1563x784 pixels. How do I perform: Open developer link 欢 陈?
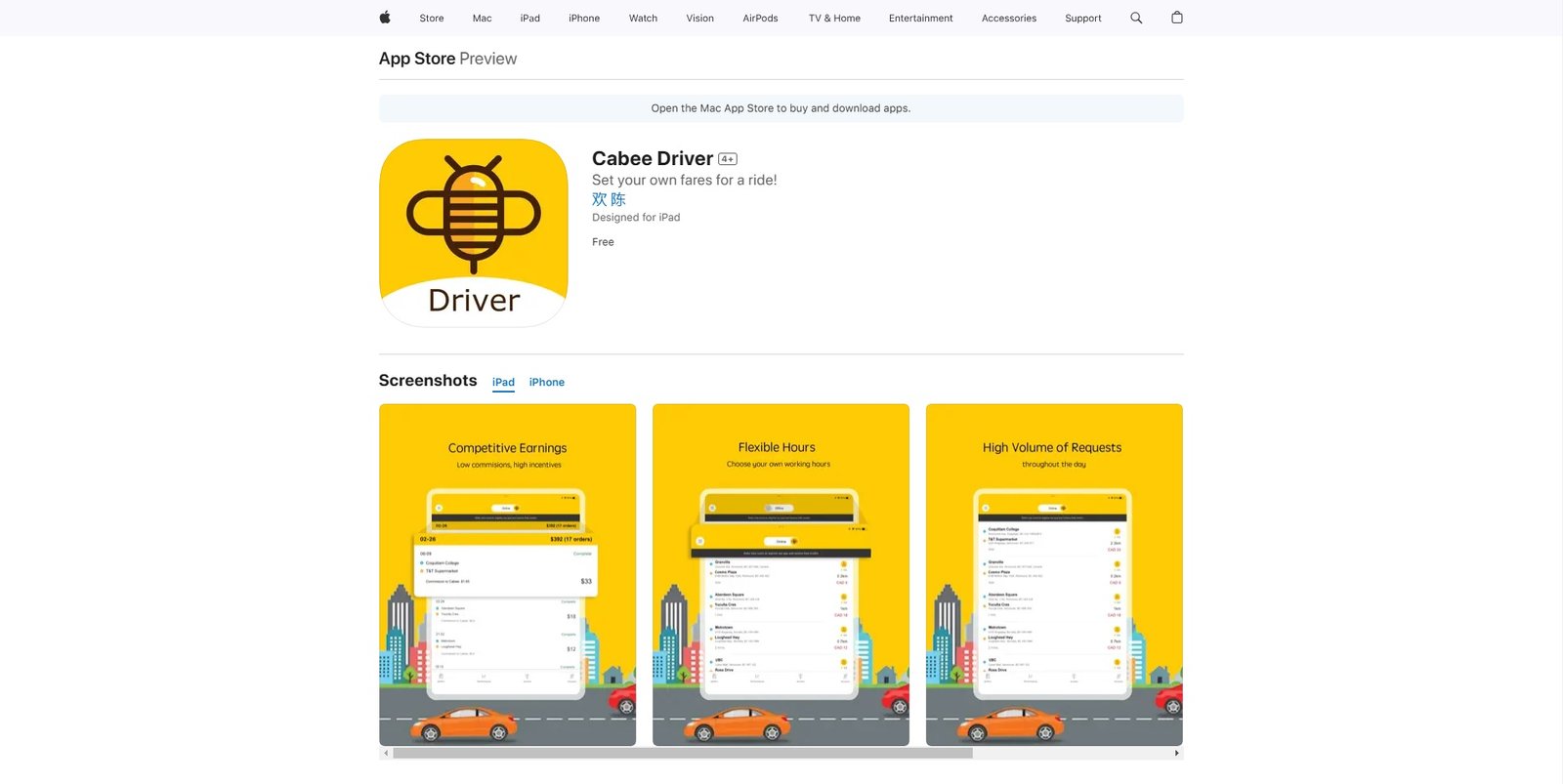tap(609, 199)
